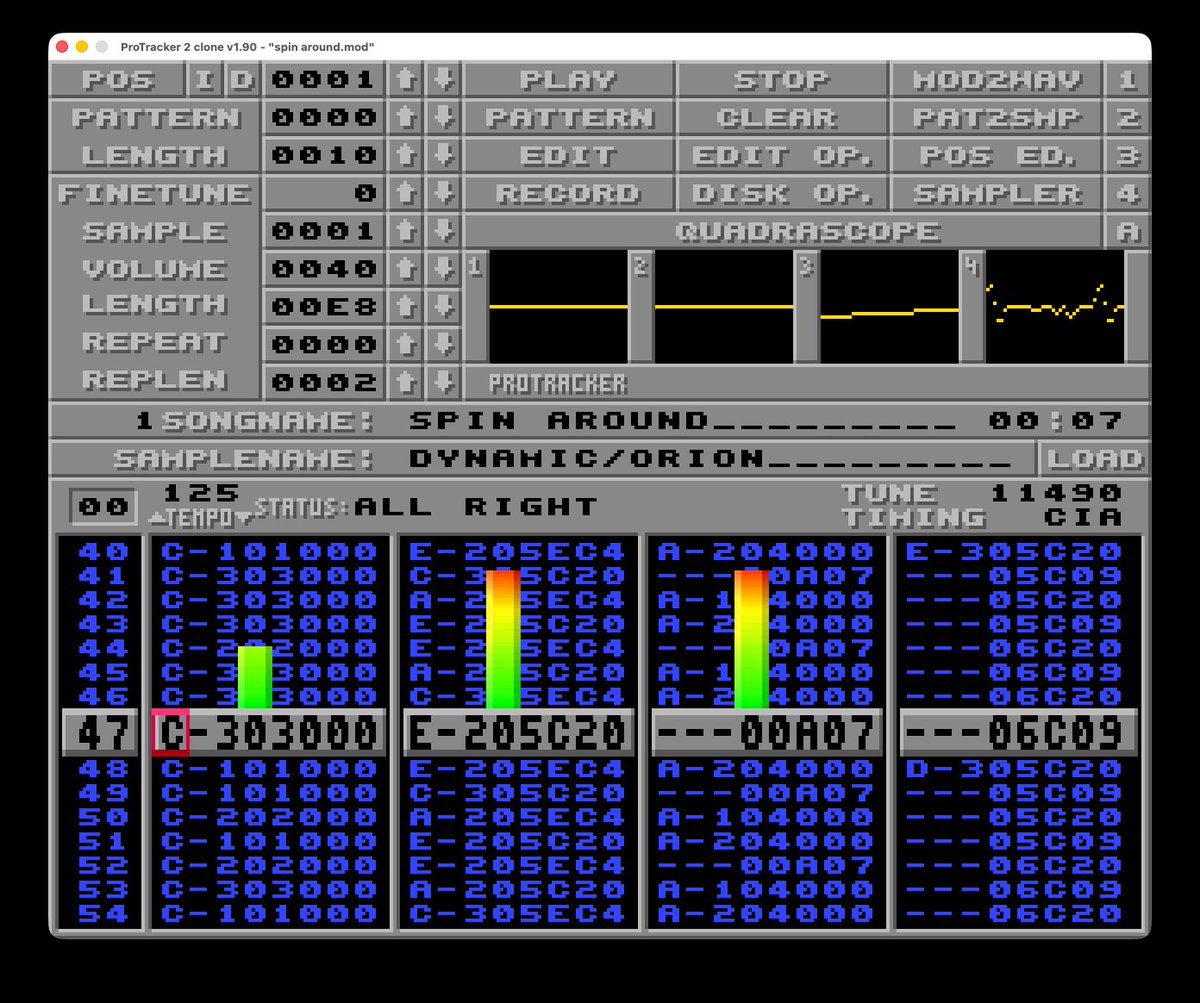The height and width of the screenshot is (1003, 1200).
Task: Click the playback time 00:07 display
Action: [1055, 421]
